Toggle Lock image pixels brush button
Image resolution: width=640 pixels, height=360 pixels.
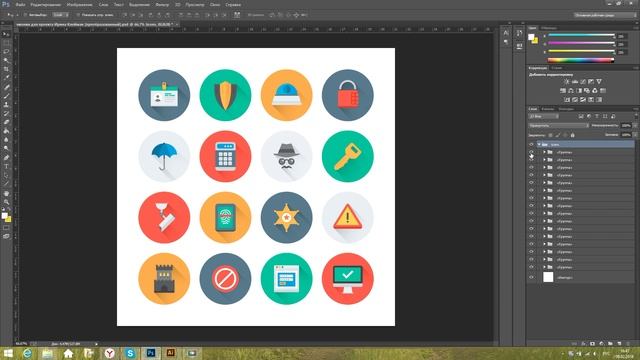click(558, 135)
